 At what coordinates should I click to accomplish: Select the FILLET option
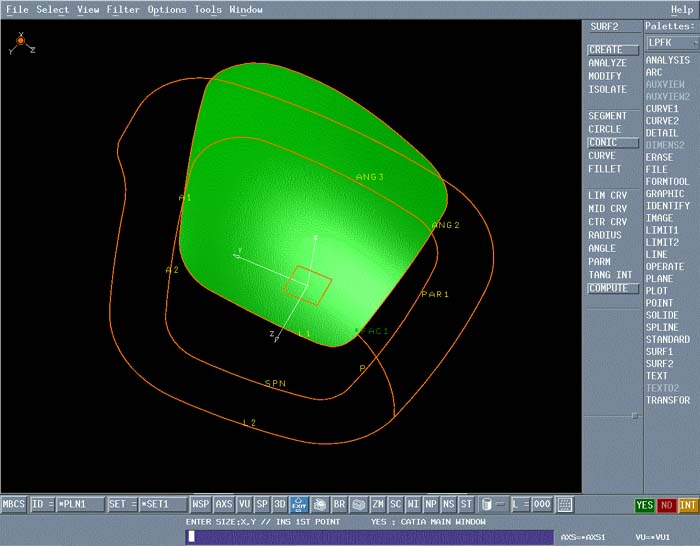coord(605,169)
